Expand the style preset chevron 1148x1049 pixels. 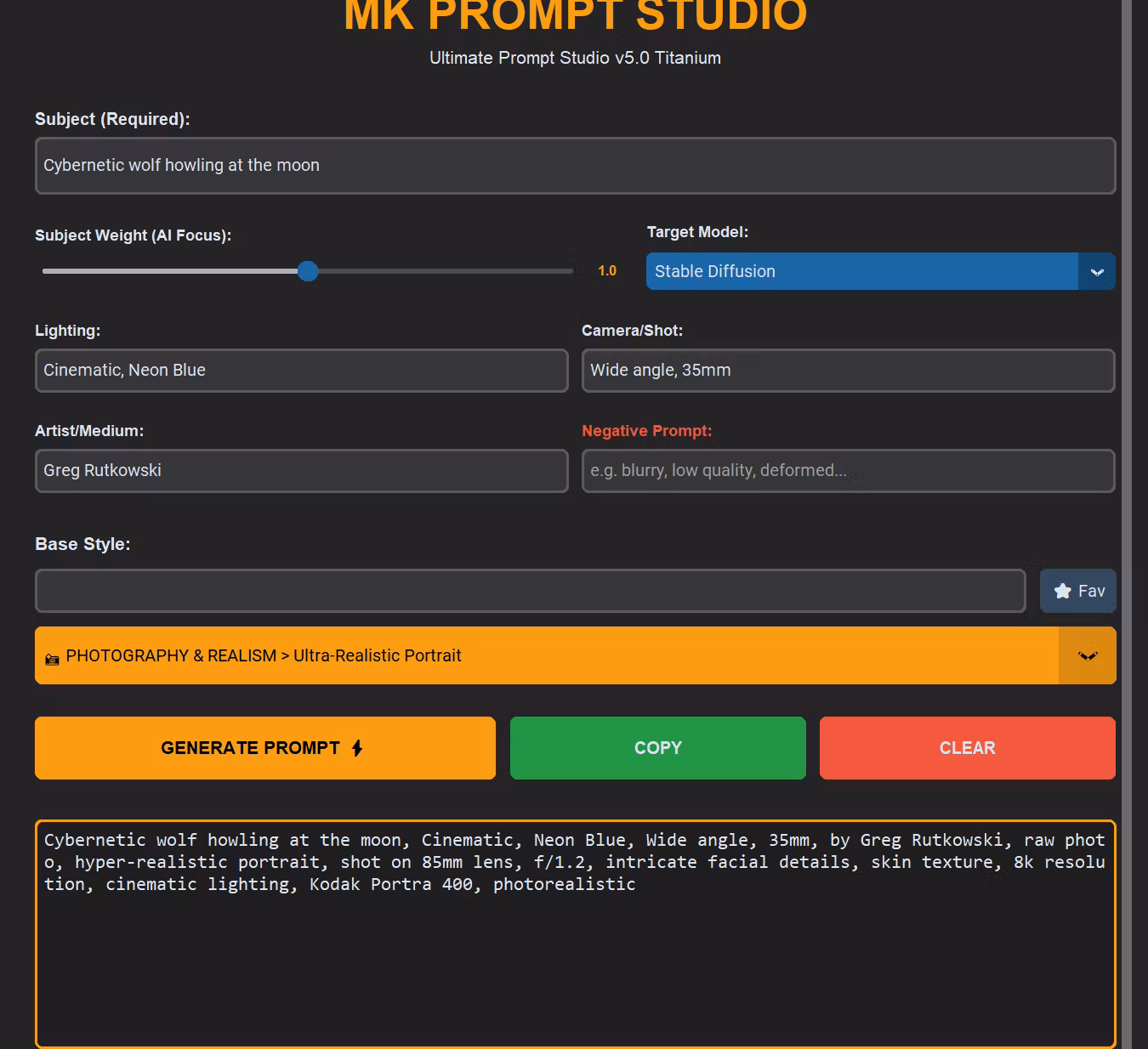coord(1087,655)
